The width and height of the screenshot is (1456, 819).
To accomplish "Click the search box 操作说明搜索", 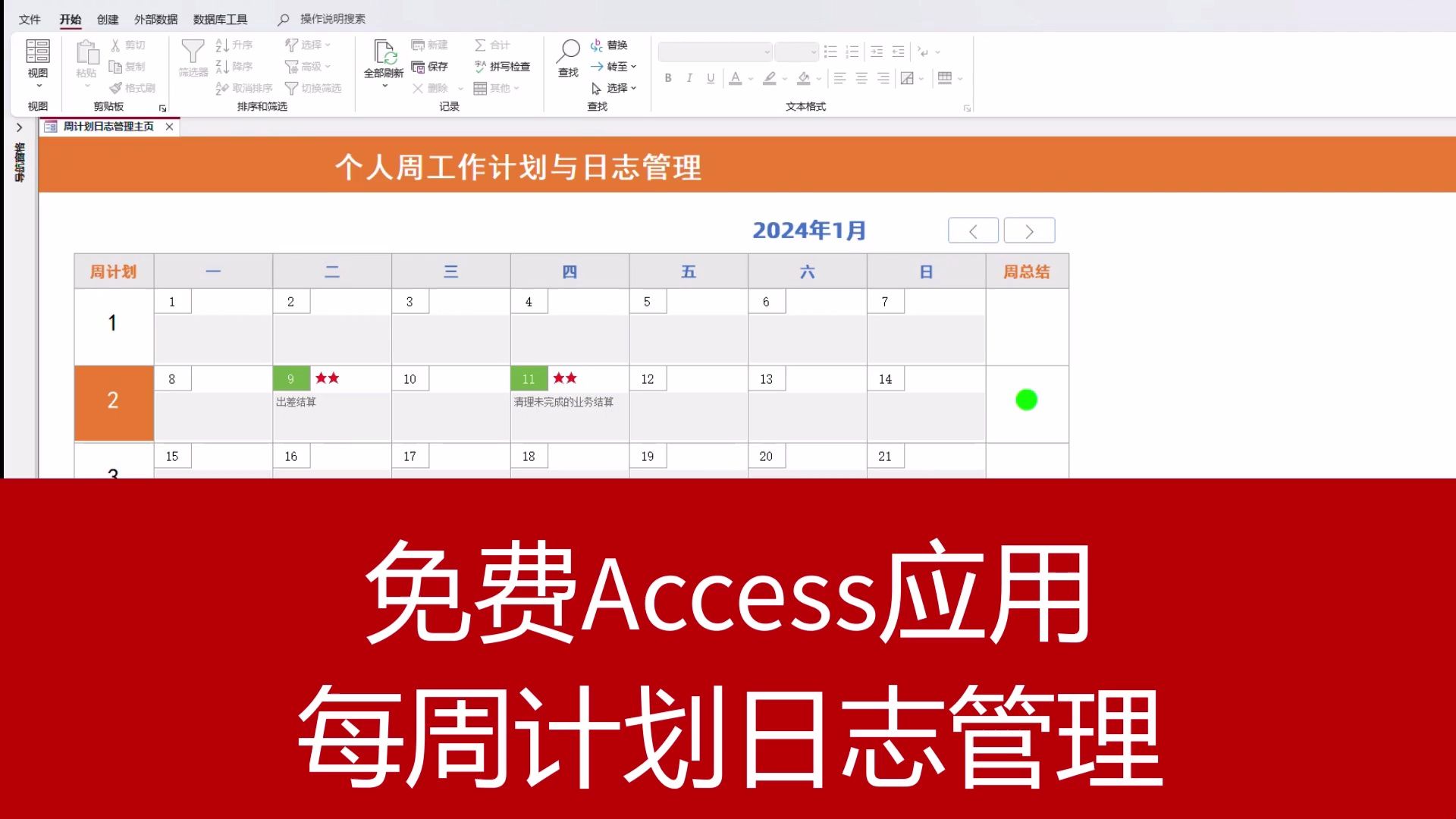I will tap(332, 19).
